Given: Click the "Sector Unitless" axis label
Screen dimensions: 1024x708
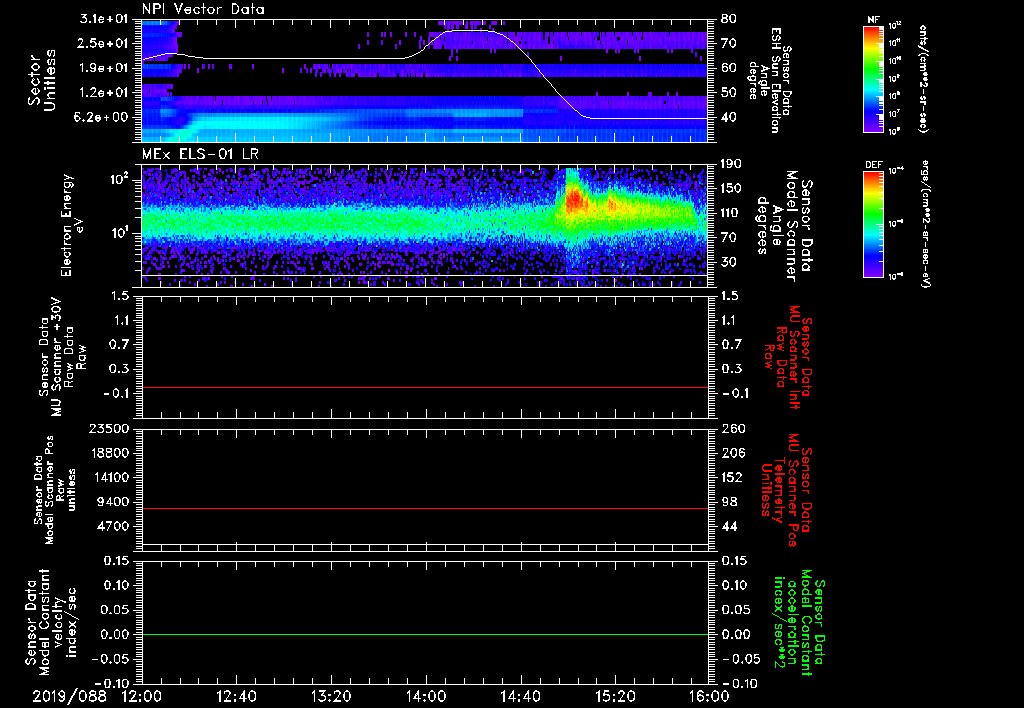Looking at the screenshot, I should click(x=42, y=80).
